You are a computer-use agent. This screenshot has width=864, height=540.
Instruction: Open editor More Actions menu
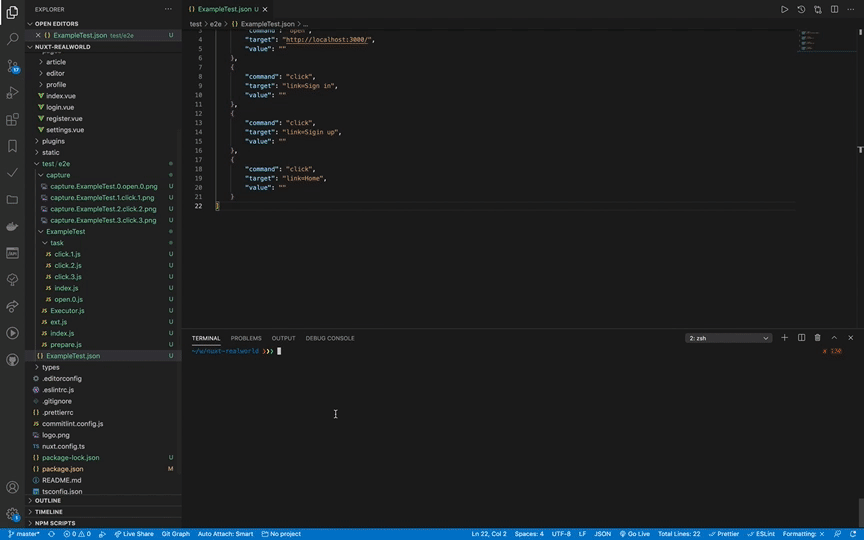851,9
